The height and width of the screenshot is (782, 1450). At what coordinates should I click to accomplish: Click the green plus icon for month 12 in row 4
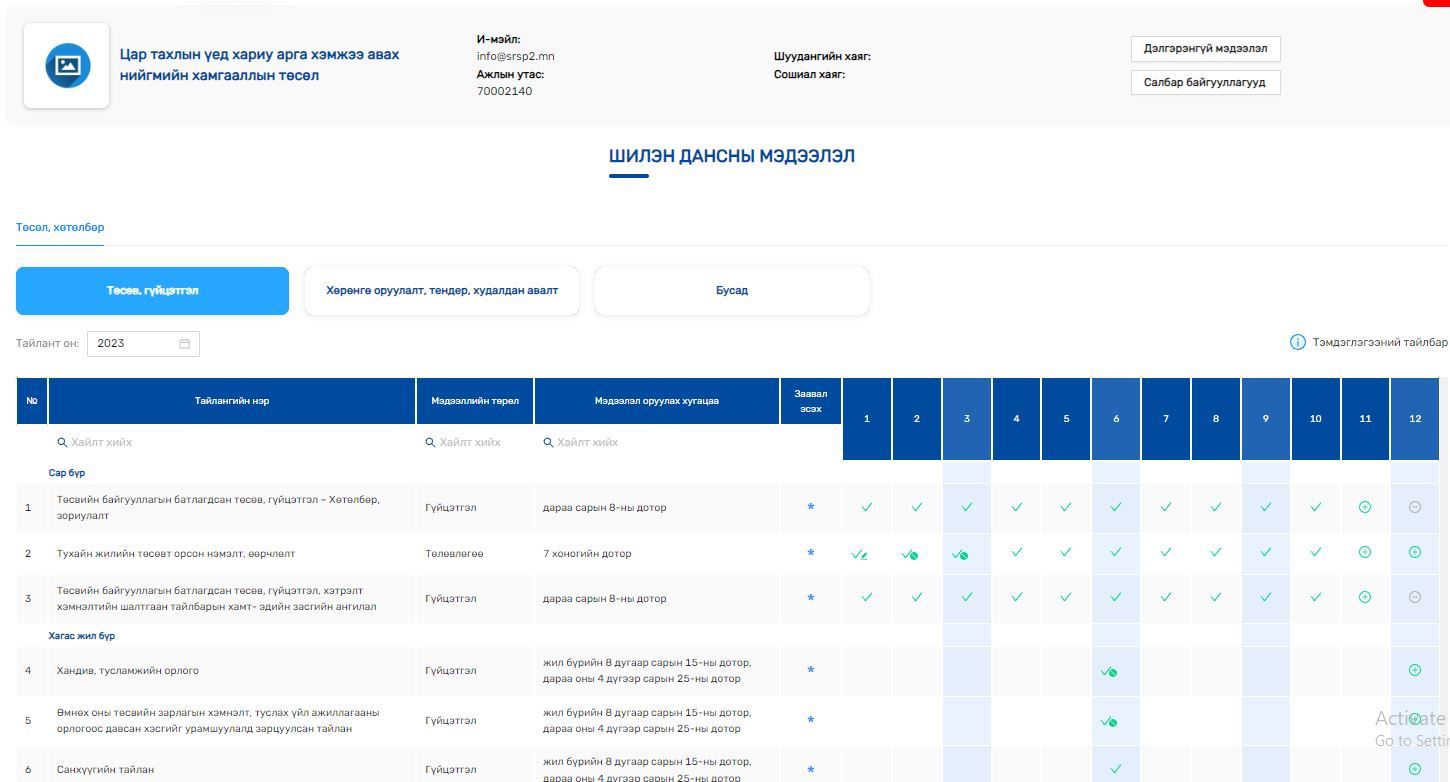1414,670
